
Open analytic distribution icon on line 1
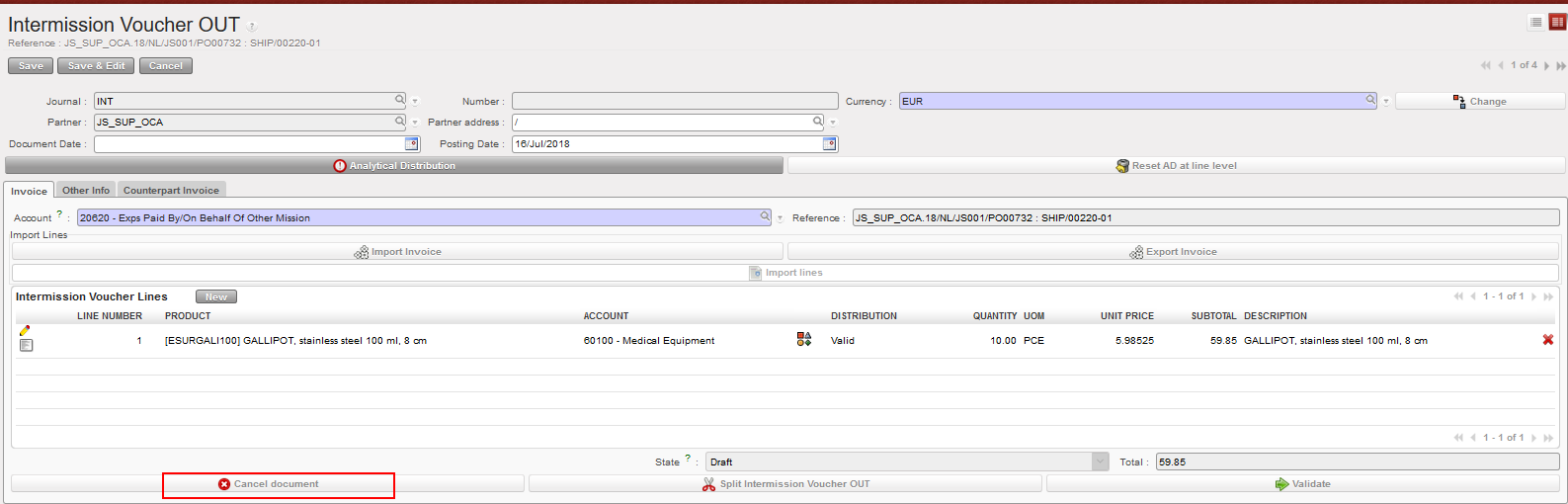coord(804,339)
